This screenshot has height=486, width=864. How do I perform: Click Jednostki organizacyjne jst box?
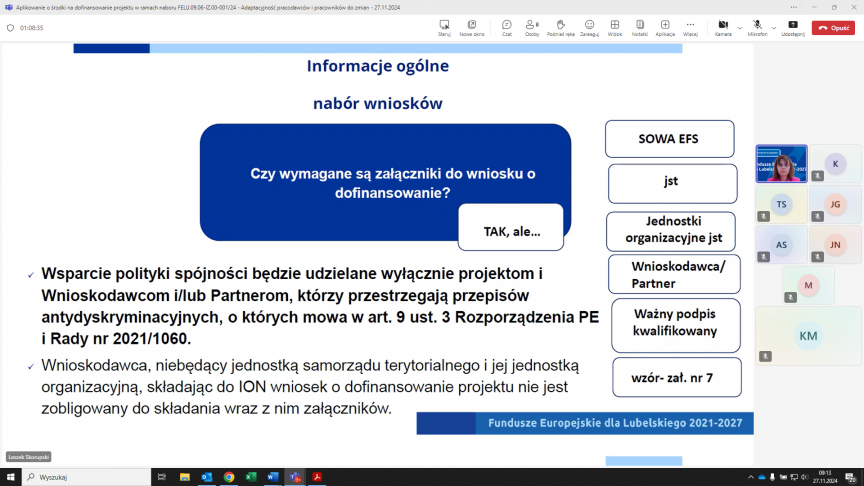point(671,231)
